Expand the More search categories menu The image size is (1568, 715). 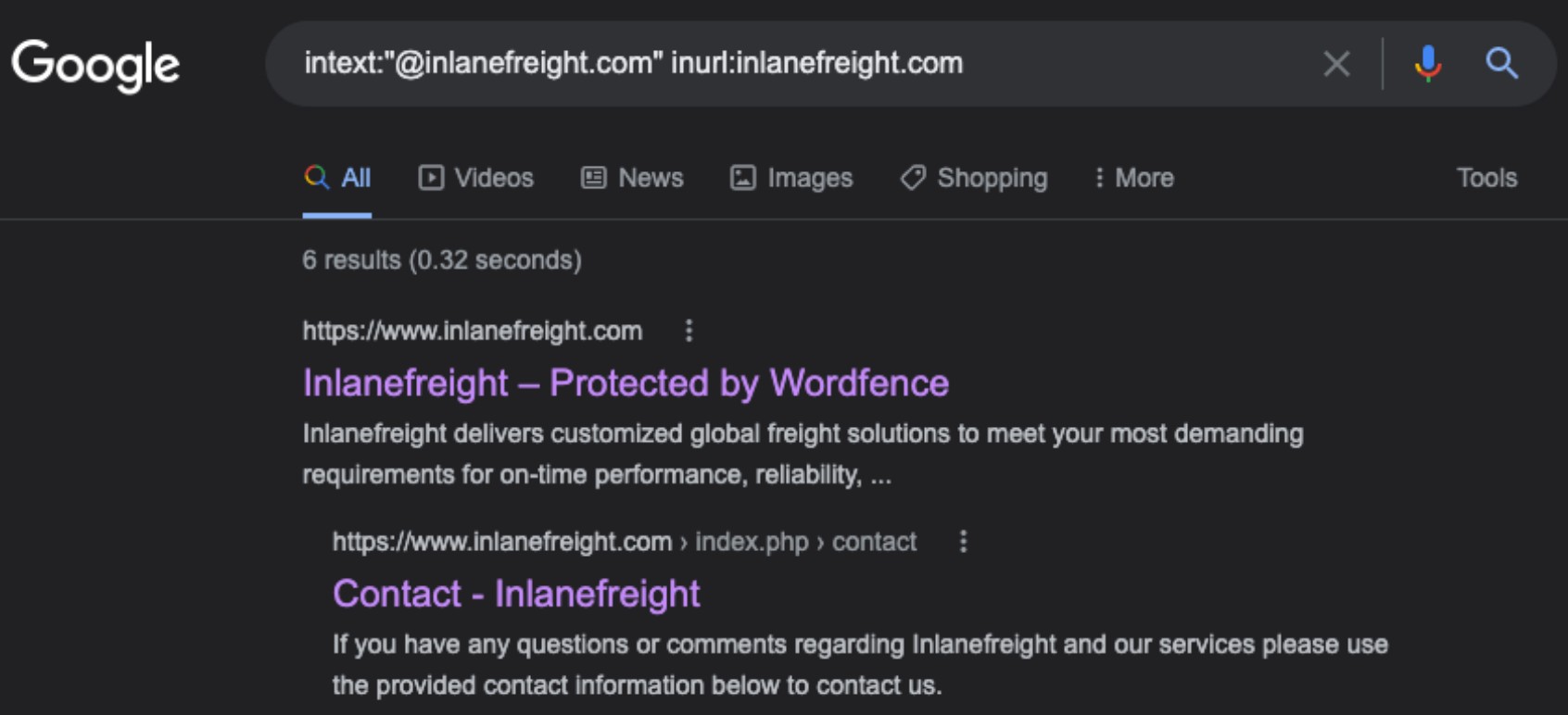tap(1133, 178)
